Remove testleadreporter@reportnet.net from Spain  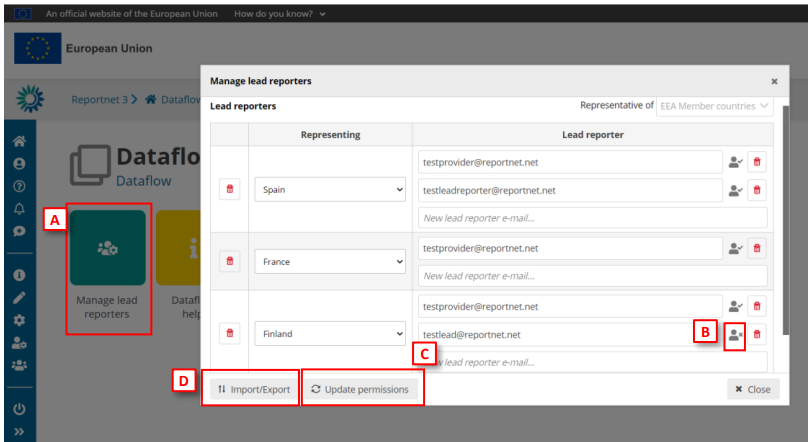[757, 189]
